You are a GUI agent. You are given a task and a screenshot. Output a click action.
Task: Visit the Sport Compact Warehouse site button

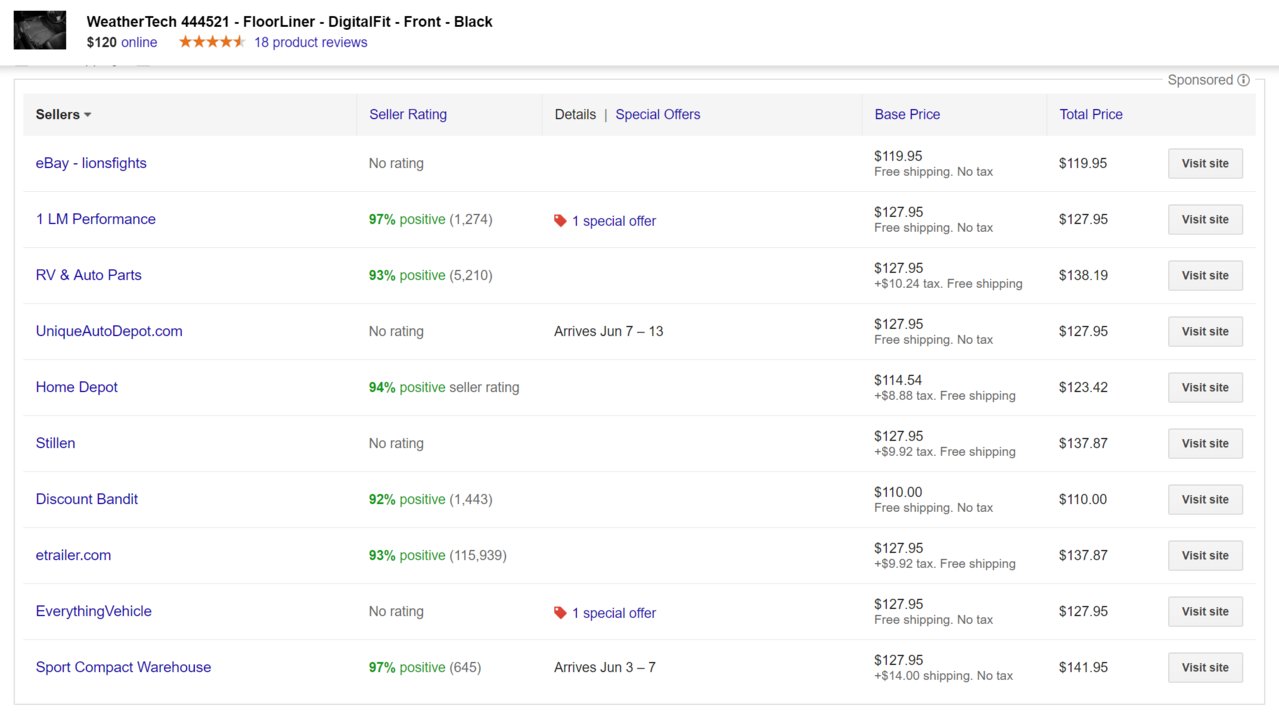(1205, 668)
